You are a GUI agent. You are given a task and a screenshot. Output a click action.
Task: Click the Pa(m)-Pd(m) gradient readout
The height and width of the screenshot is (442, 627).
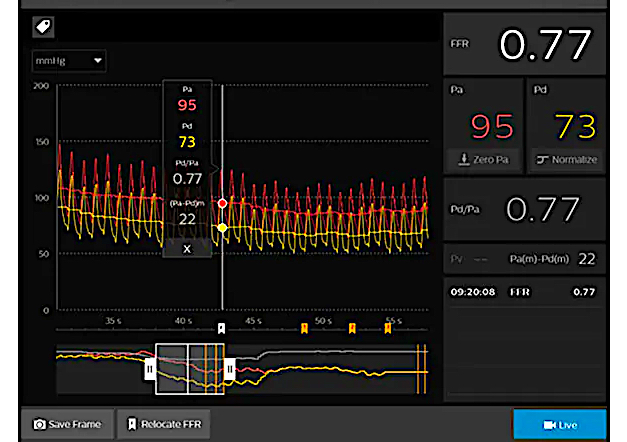click(x=552, y=259)
